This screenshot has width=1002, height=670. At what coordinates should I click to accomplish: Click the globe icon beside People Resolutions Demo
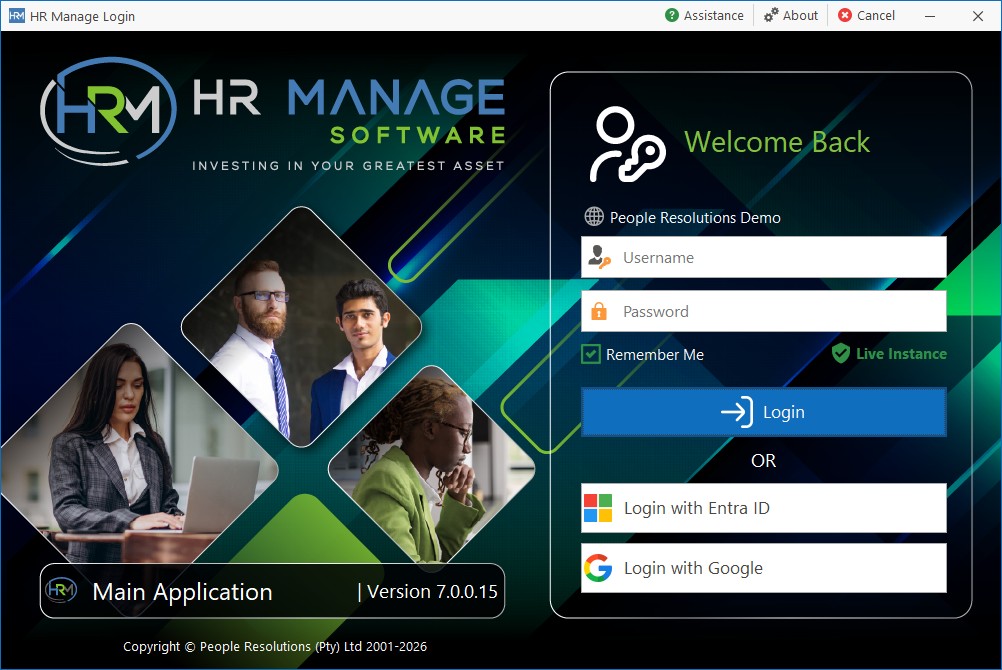(x=594, y=217)
